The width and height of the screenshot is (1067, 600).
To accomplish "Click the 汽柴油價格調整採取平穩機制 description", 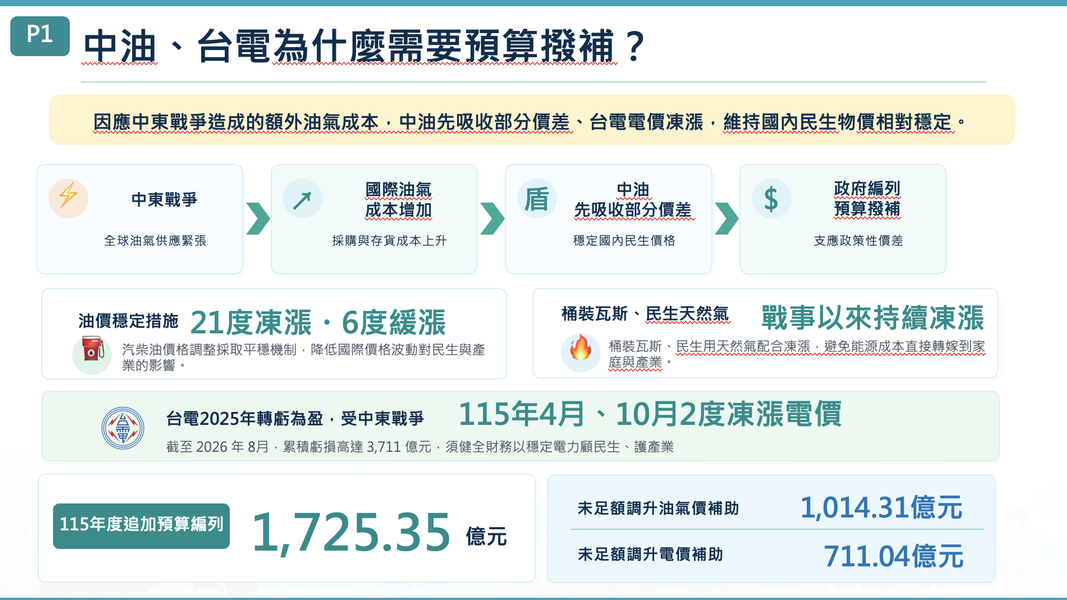I will coord(304,357).
